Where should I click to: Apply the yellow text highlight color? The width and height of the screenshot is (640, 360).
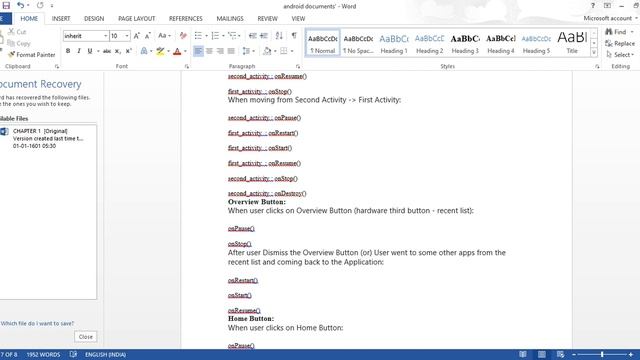click(160, 51)
